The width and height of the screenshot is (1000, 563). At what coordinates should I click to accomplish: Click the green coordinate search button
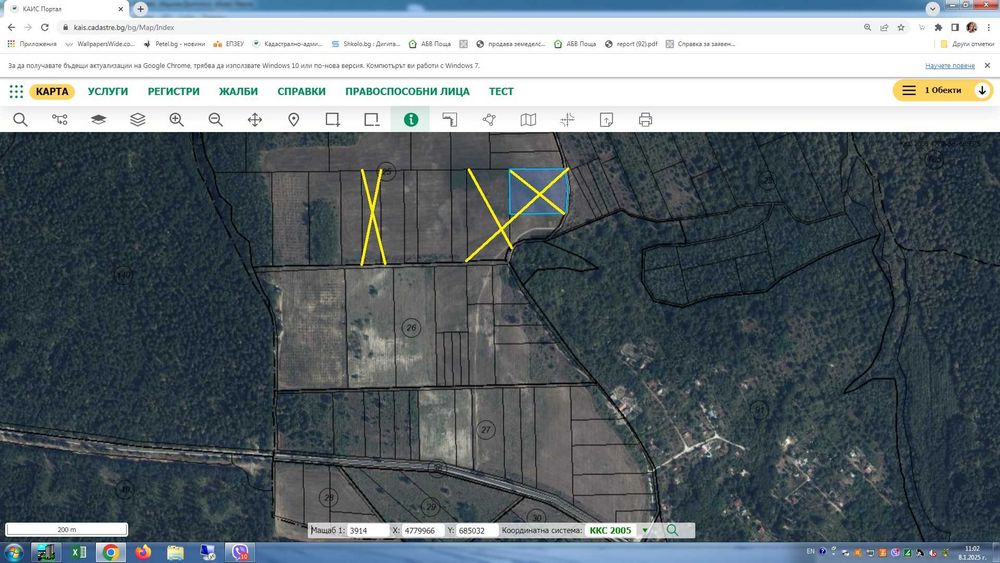(672, 530)
